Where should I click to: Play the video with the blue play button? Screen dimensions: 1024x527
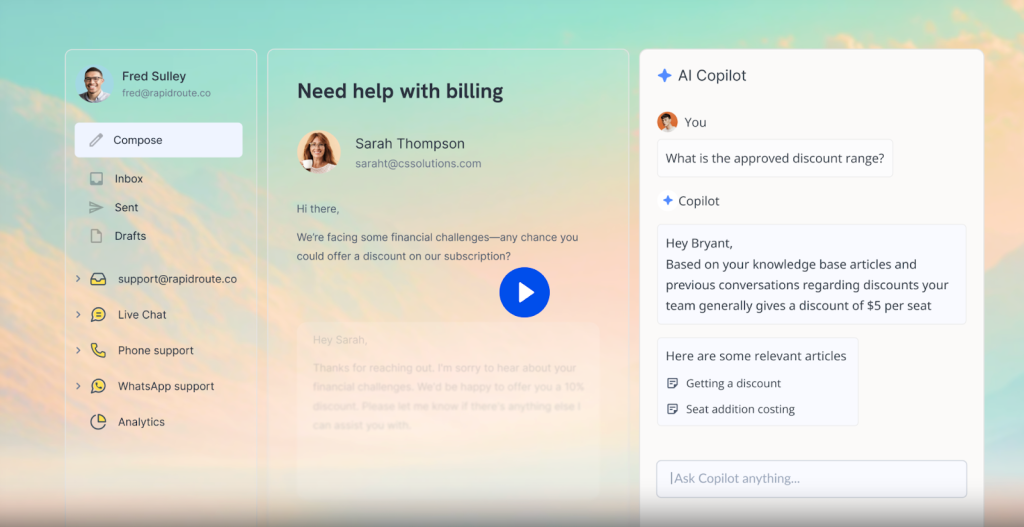point(524,292)
